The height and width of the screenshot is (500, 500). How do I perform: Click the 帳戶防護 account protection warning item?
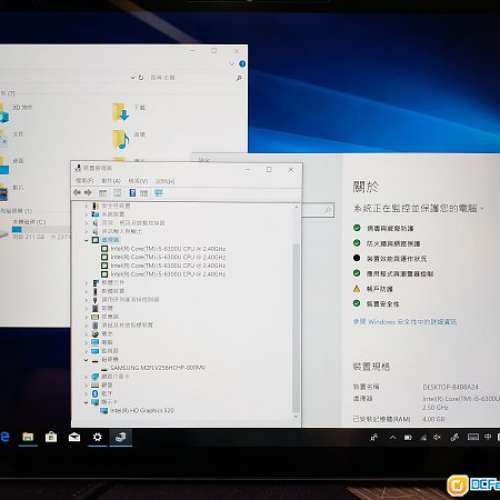[x=380, y=289]
